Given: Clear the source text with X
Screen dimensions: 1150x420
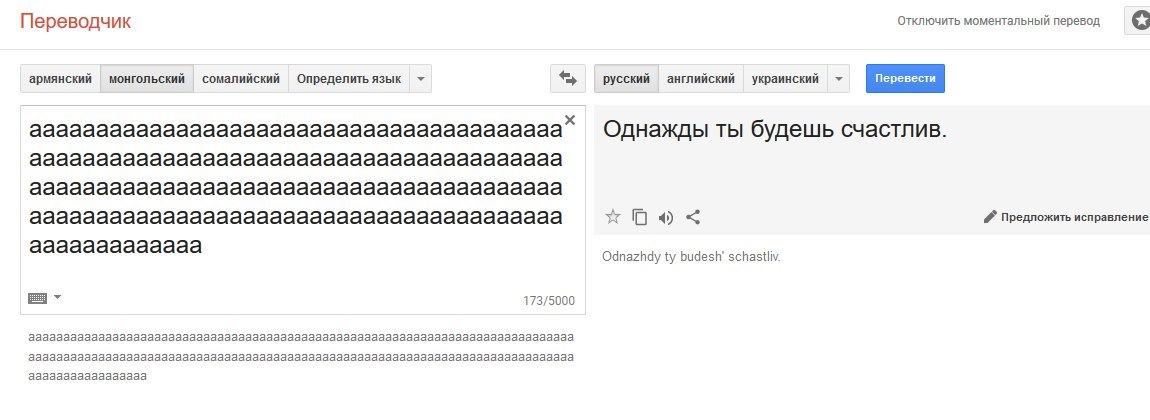Looking at the screenshot, I should tap(570, 120).
